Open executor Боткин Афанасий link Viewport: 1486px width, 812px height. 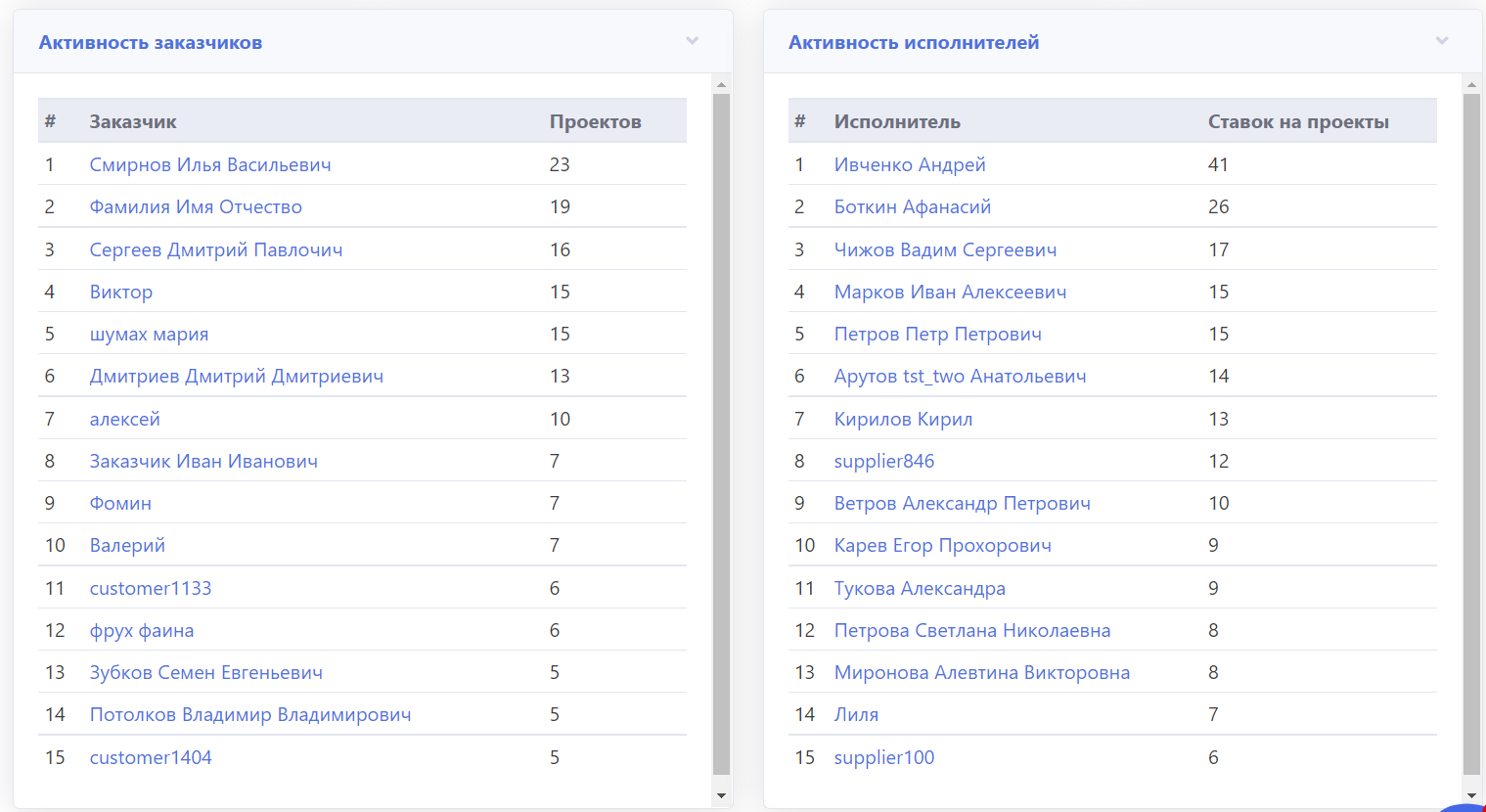(x=912, y=206)
